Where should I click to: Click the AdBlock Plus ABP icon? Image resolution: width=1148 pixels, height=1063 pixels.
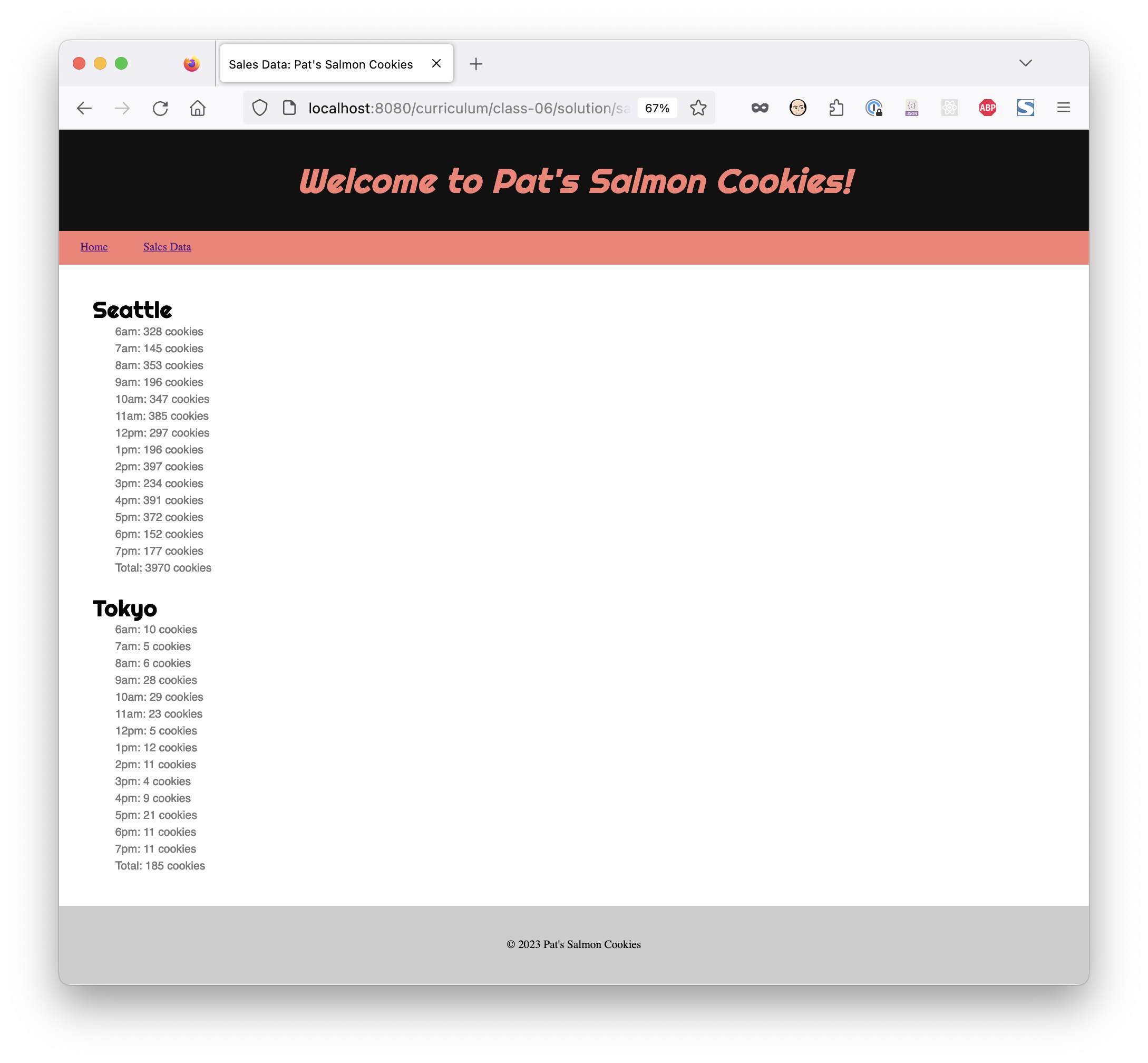988,108
